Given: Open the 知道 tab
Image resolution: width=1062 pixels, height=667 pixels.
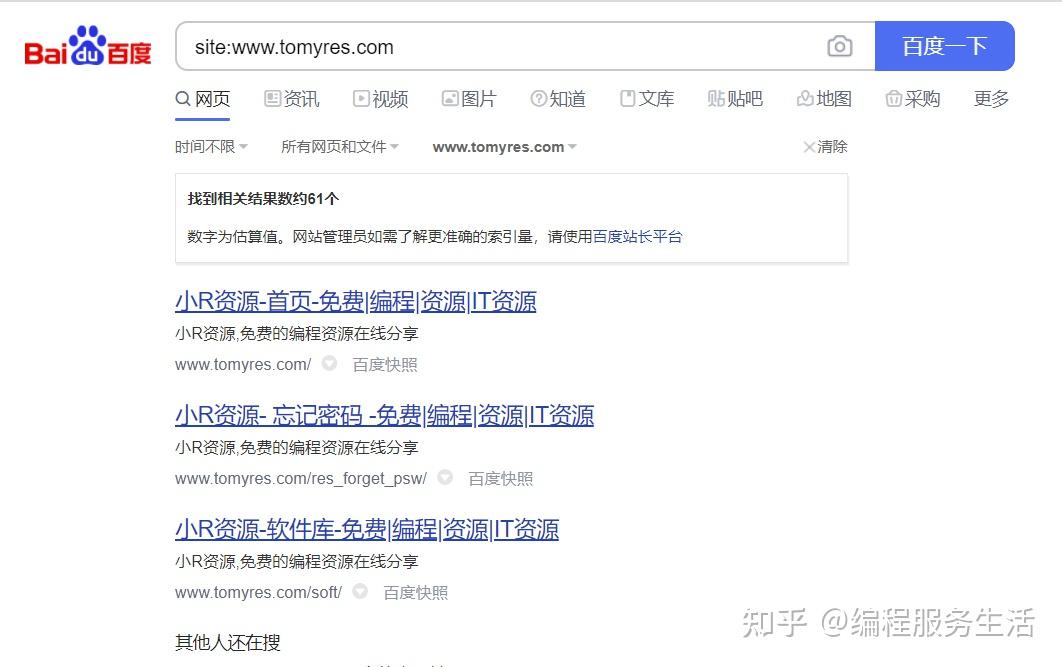Looking at the screenshot, I should tap(558, 99).
